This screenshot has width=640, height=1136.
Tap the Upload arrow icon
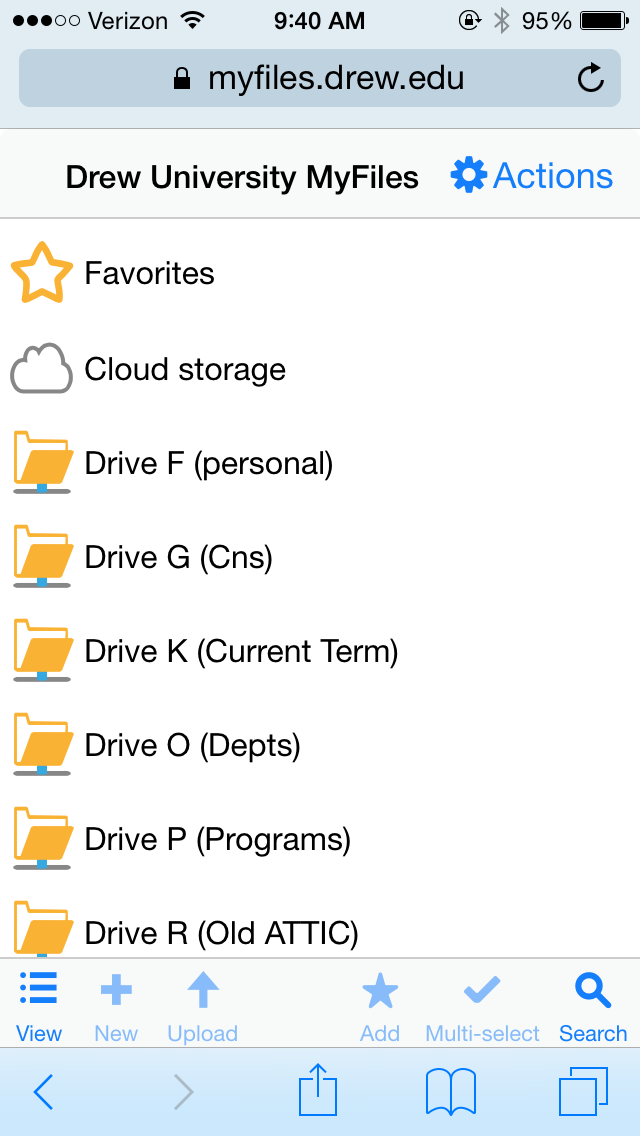(x=202, y=988)
